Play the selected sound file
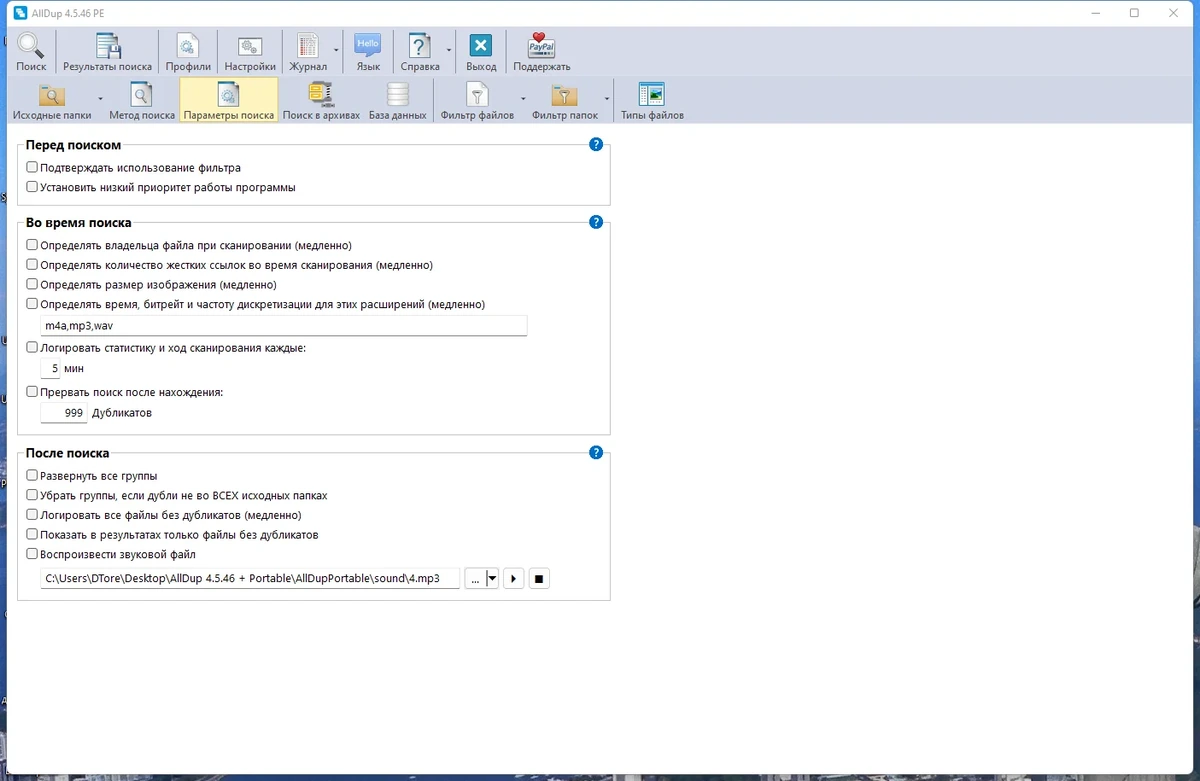 514,578
